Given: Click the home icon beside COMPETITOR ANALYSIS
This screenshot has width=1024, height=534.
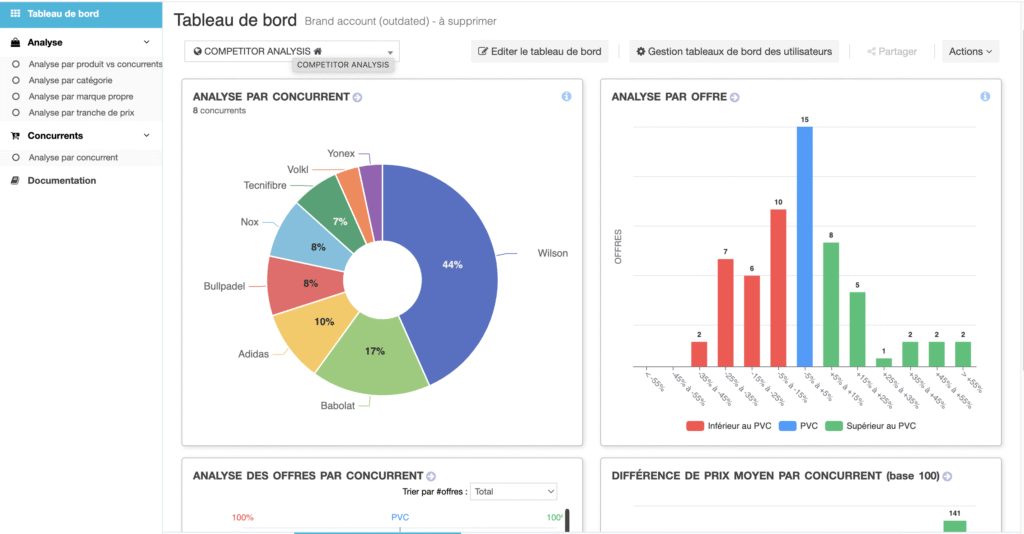Looking at the screenshot, I should click(x=318, y=51).
